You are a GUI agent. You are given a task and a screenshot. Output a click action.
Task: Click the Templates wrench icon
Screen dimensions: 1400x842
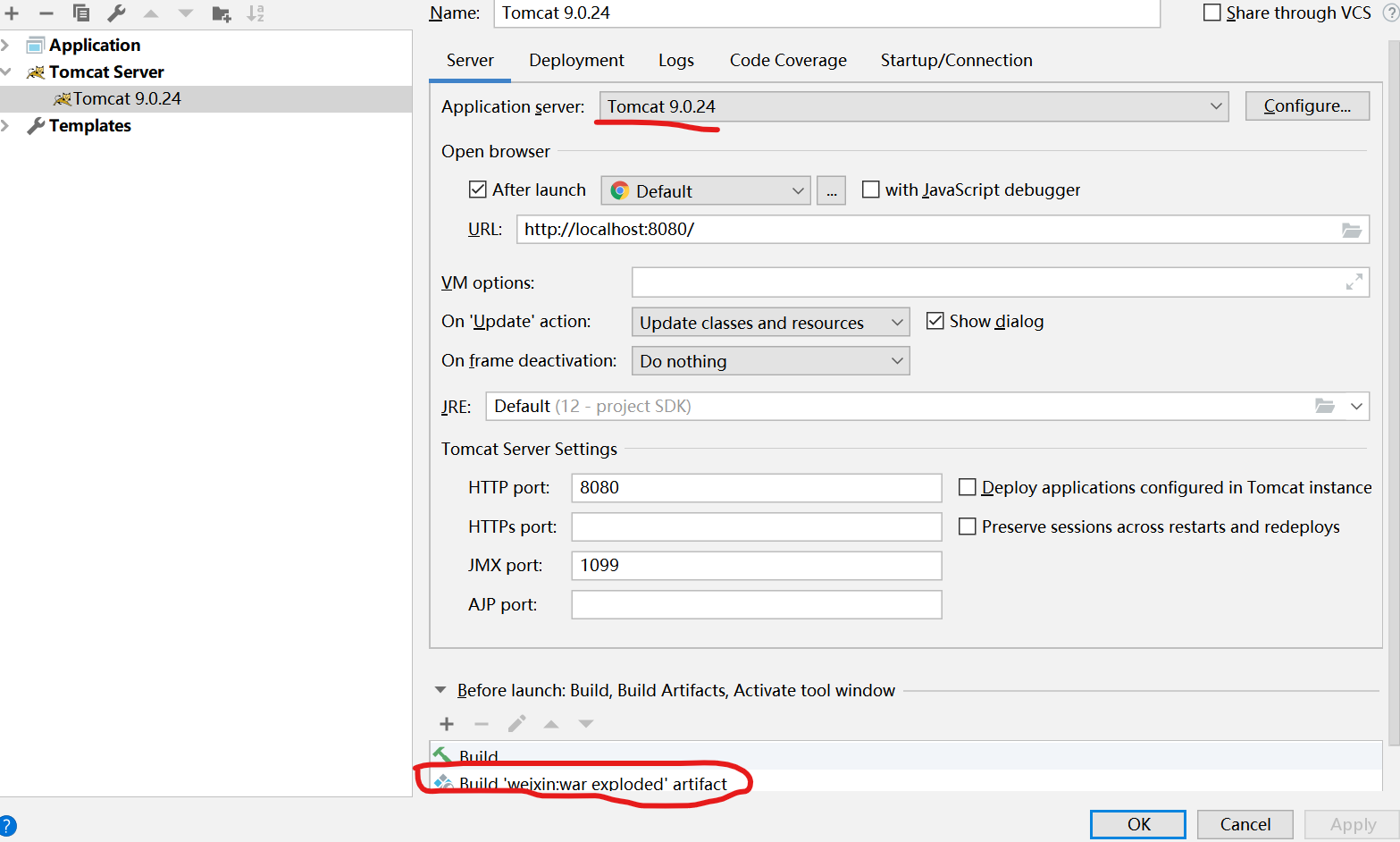(x=36, y=126)
